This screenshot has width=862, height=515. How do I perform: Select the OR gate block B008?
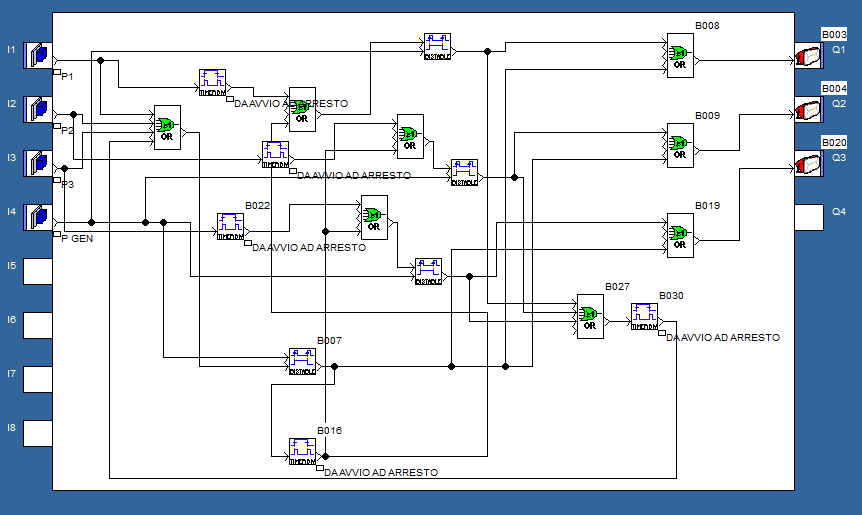click(x=680, y=54)
